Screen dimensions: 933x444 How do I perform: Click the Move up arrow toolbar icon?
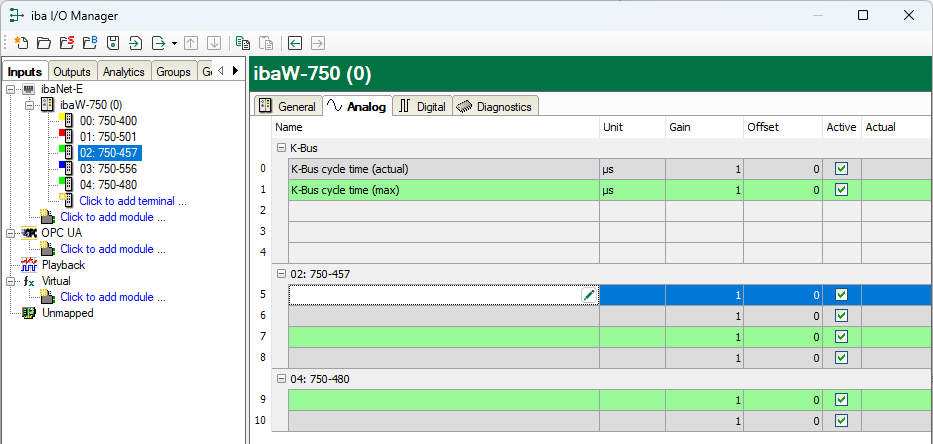click(x=190, y=42)
